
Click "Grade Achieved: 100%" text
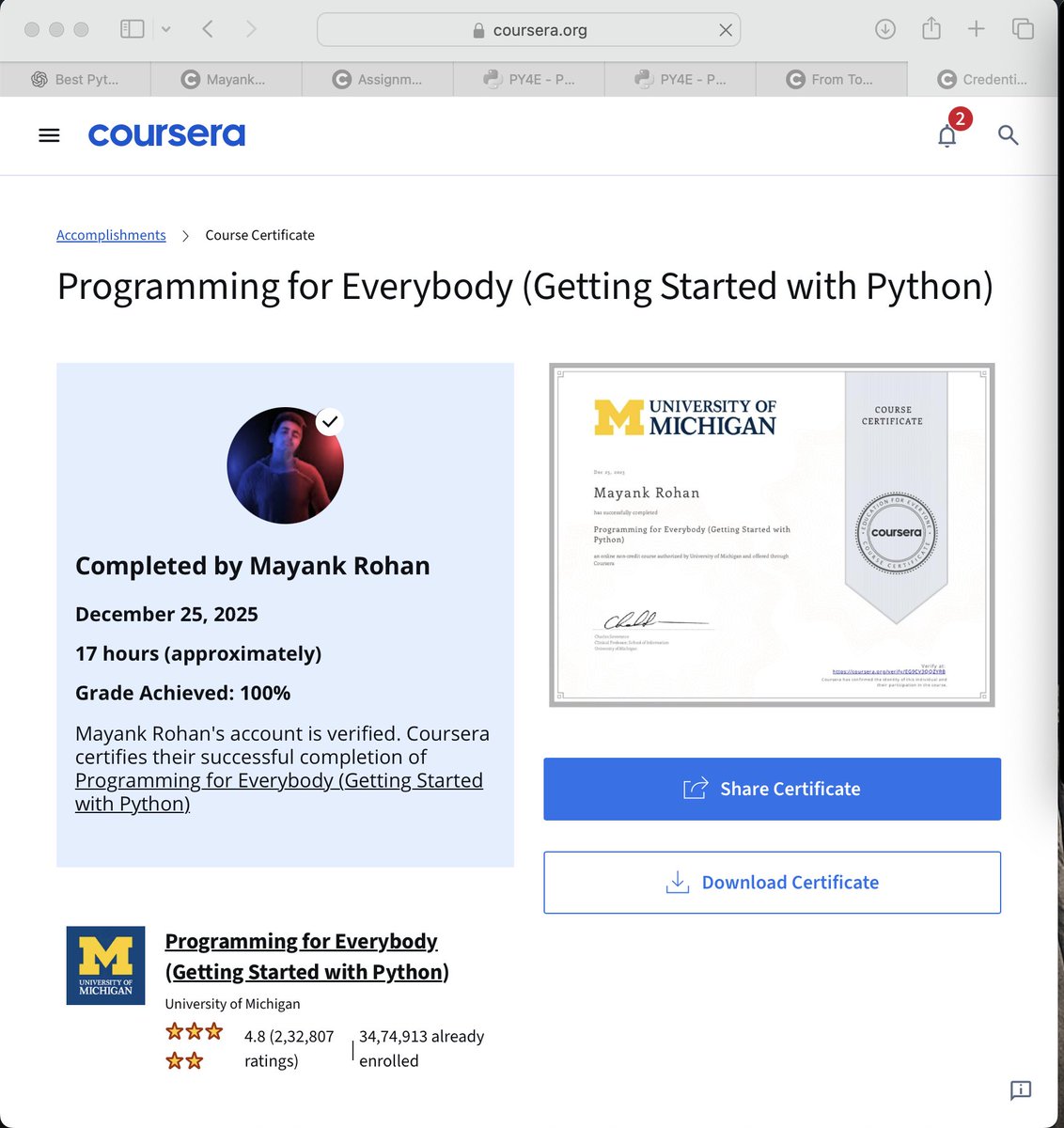click(x=182, y=693)
